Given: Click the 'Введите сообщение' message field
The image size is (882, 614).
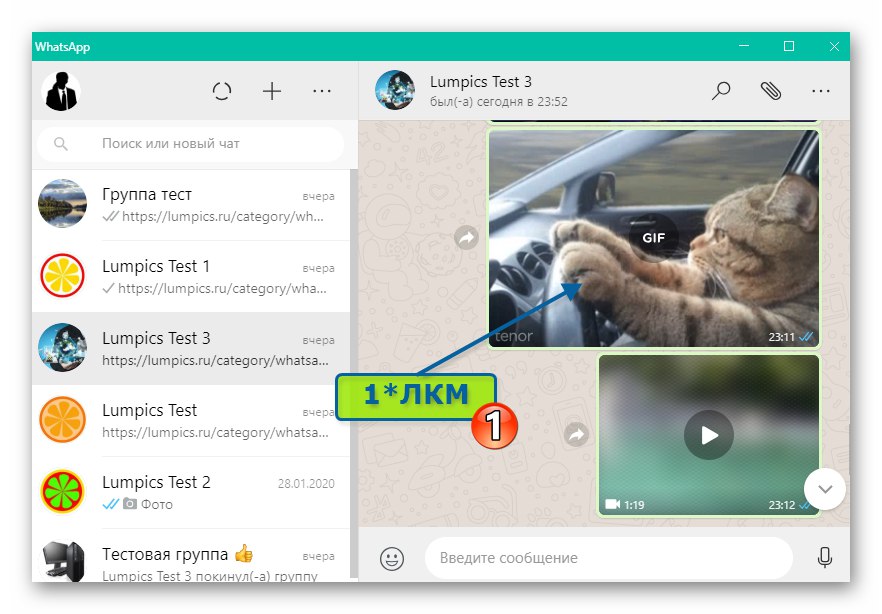Looking at the screenshot, I should (609, 558).
